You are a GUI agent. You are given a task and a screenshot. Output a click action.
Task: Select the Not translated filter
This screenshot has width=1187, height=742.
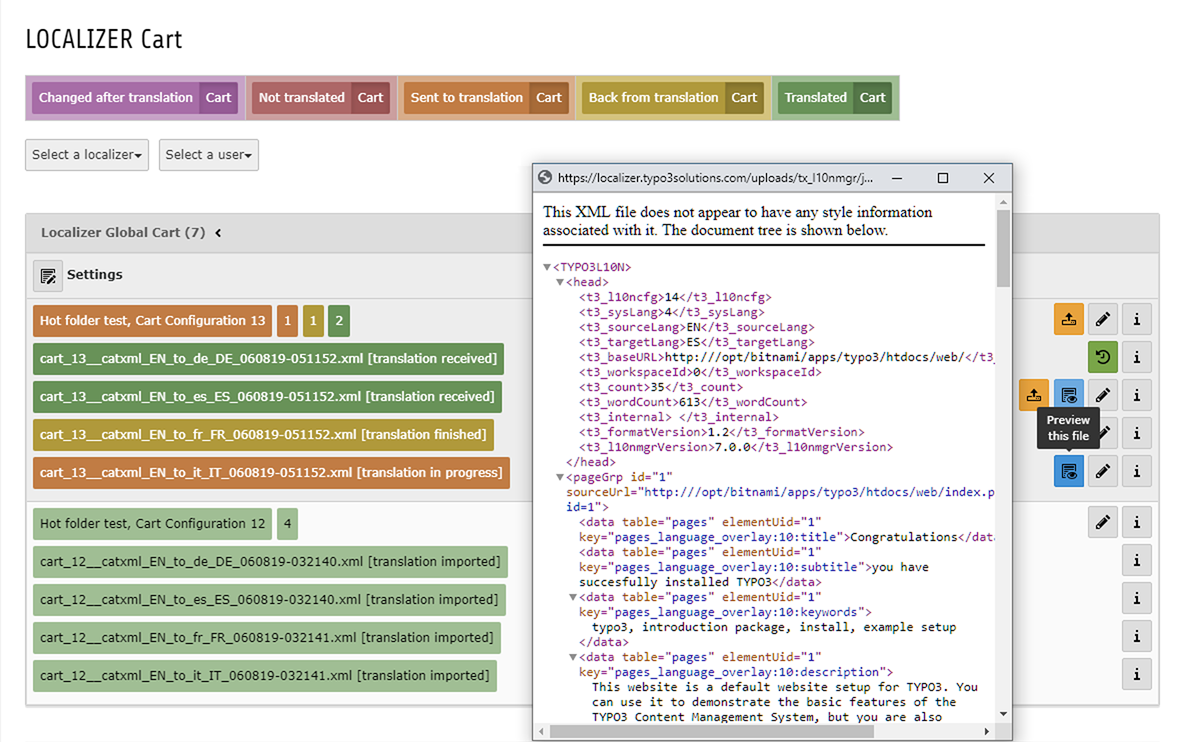point(301,98)
